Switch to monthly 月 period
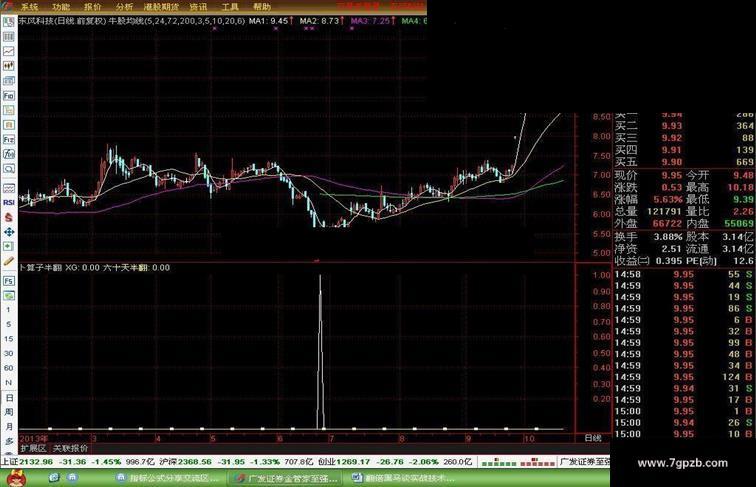This screenshot has height=487, width=756. (x=9, y=427)
